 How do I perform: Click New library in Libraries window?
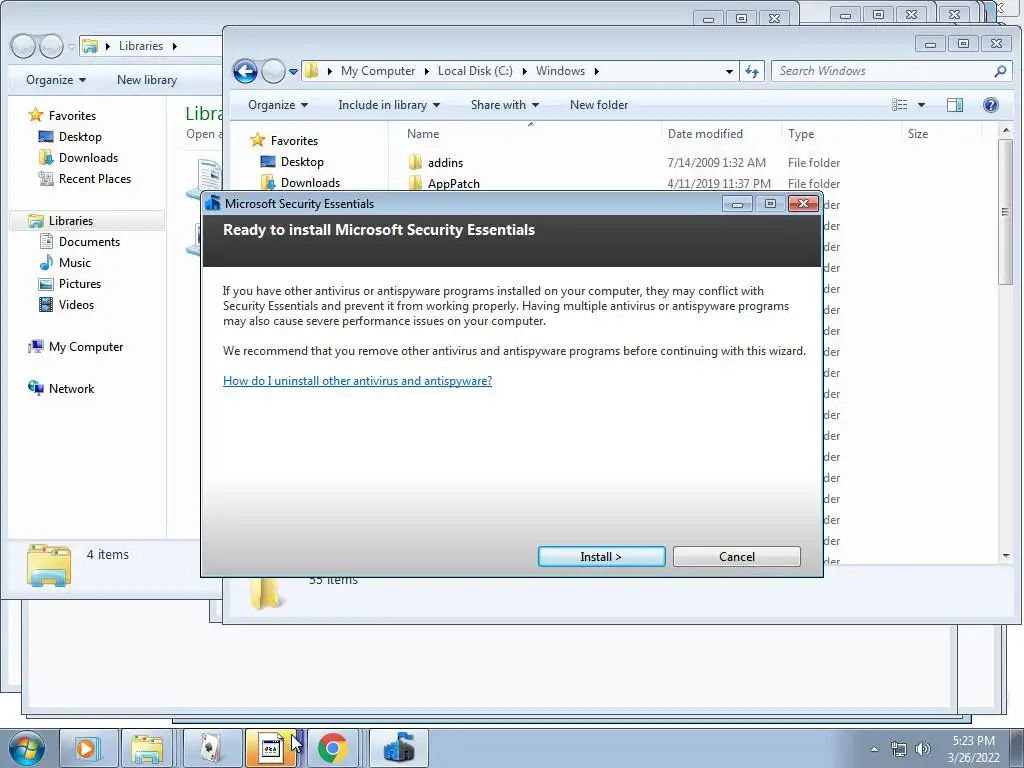(x=147, y=80)
